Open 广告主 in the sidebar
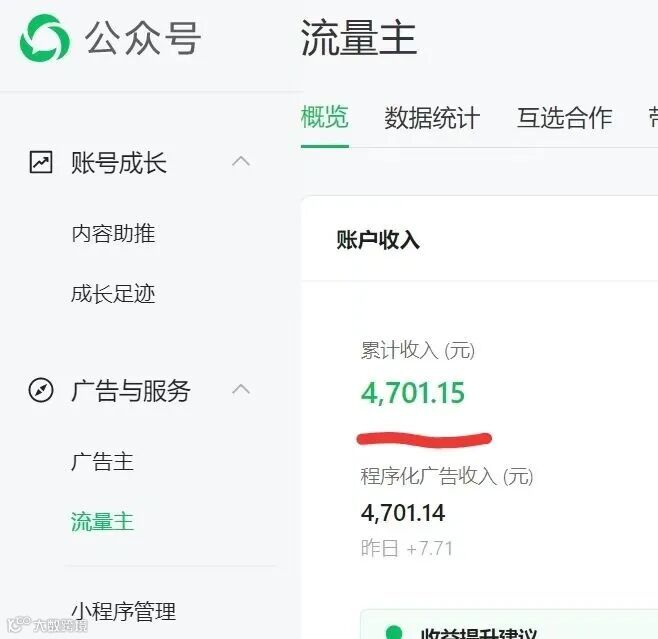 tap(102, 462)
